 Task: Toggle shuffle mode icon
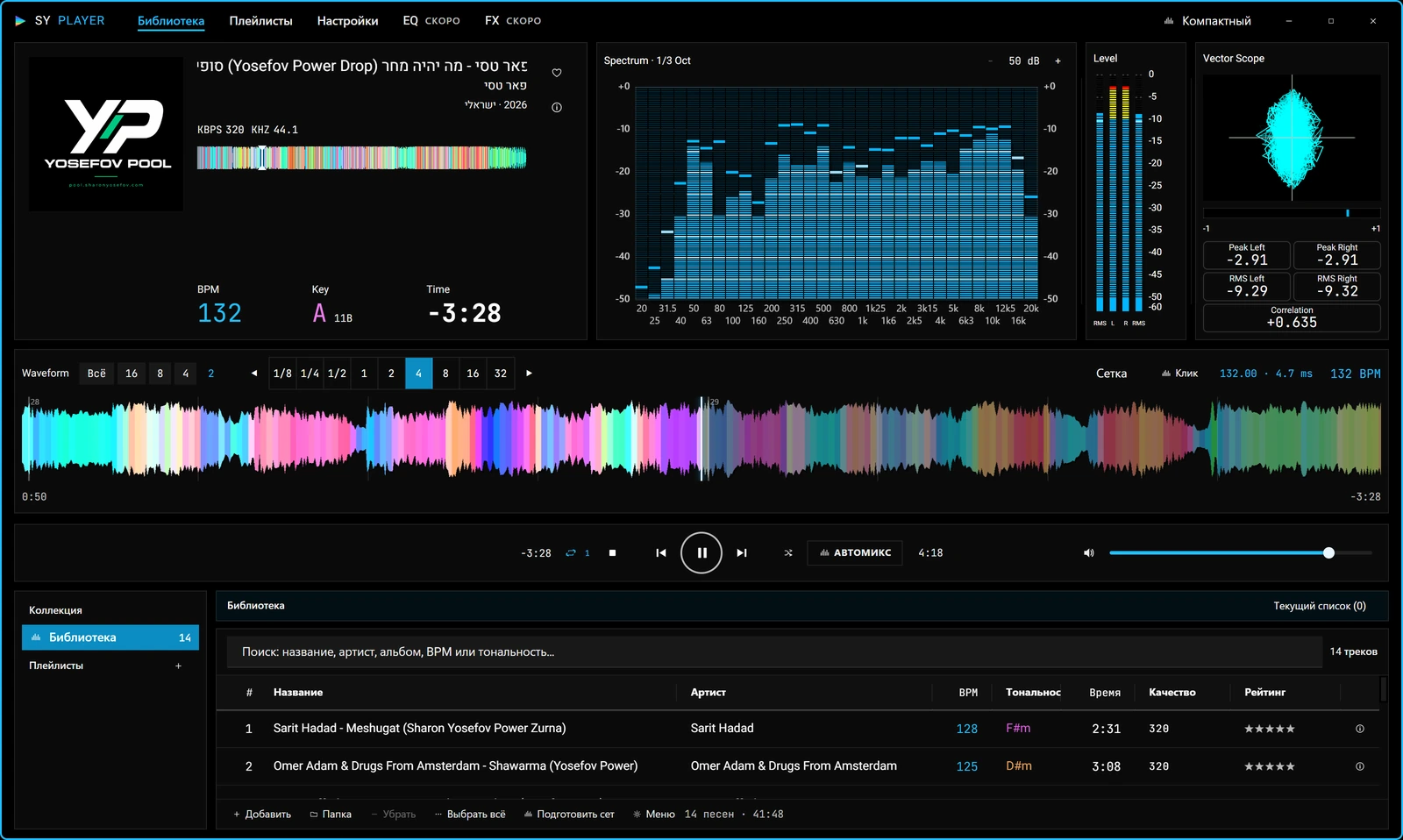(x=787, y=552)
